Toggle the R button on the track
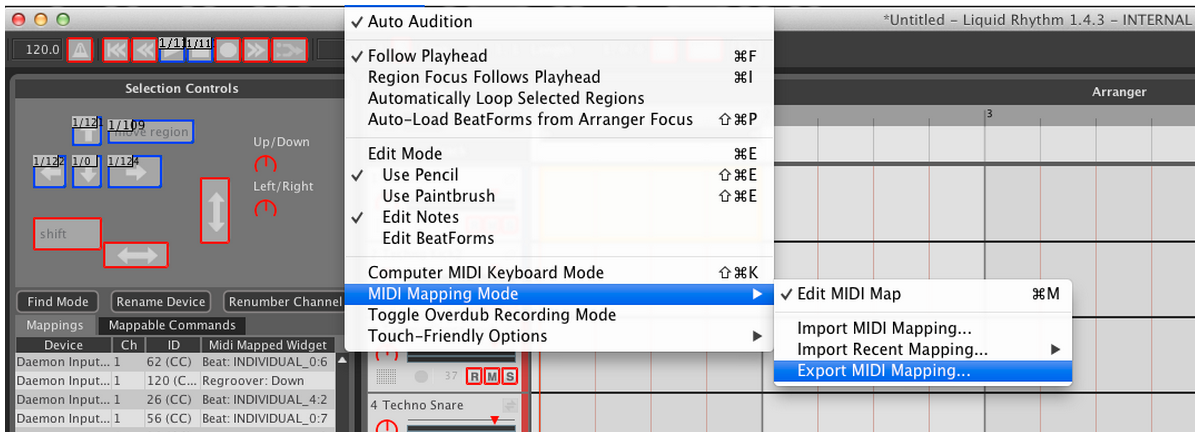This screenshot has height=437, width=1201. pyautogui.click(x=474, y=376)
